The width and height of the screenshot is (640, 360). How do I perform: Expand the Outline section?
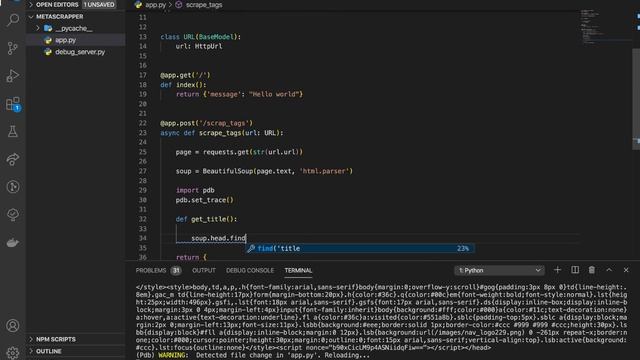(49, 351)
